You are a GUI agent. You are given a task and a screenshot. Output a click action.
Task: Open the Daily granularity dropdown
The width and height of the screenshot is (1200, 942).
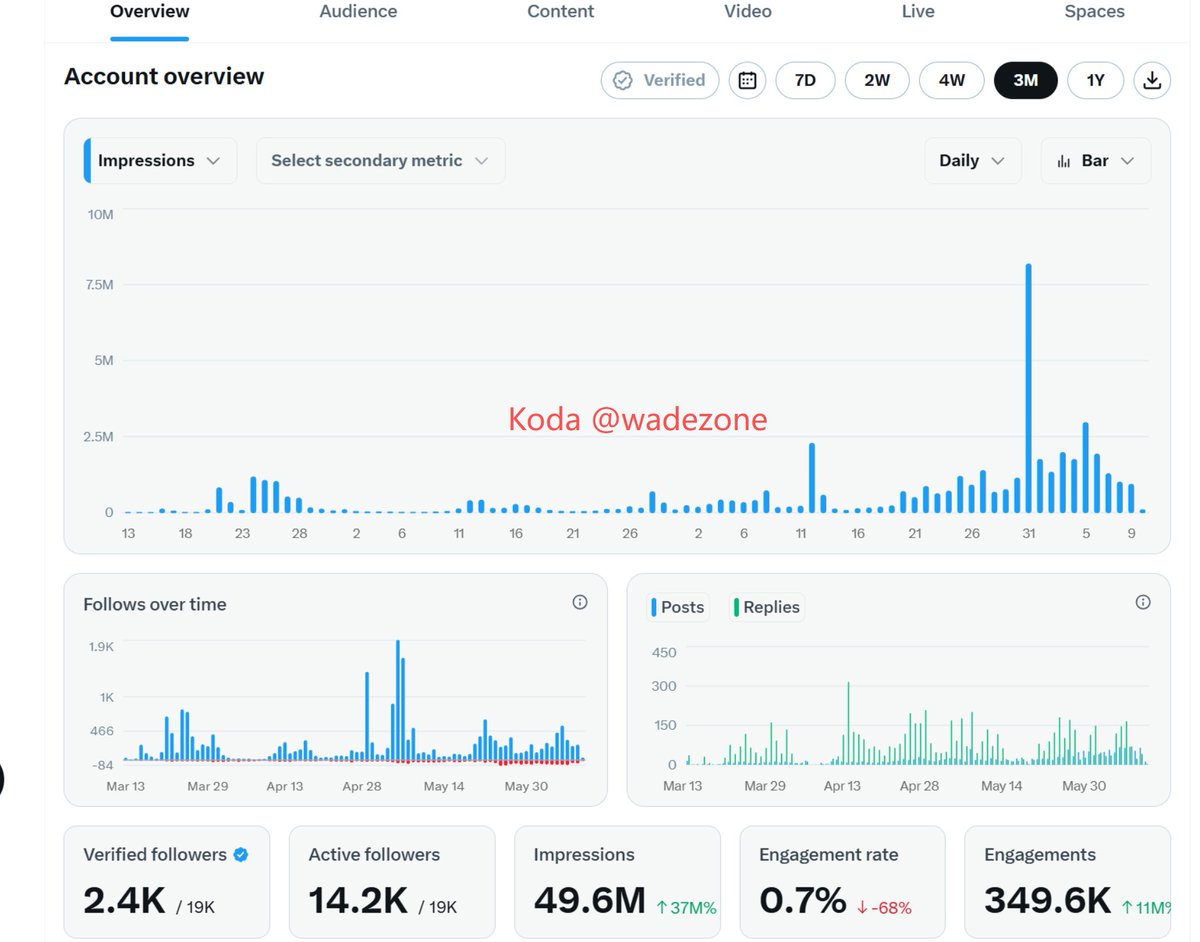tap(973, 161)
